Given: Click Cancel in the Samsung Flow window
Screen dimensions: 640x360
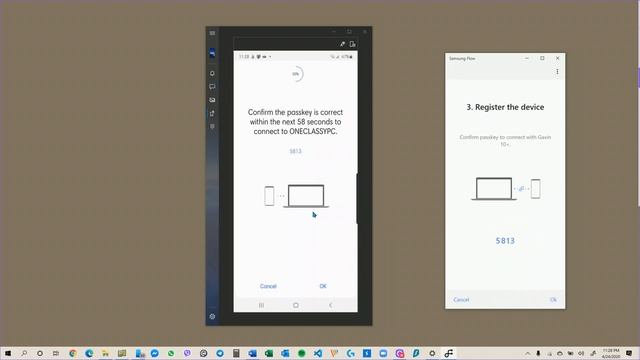Looking at the screenshot, I should 461,300.
